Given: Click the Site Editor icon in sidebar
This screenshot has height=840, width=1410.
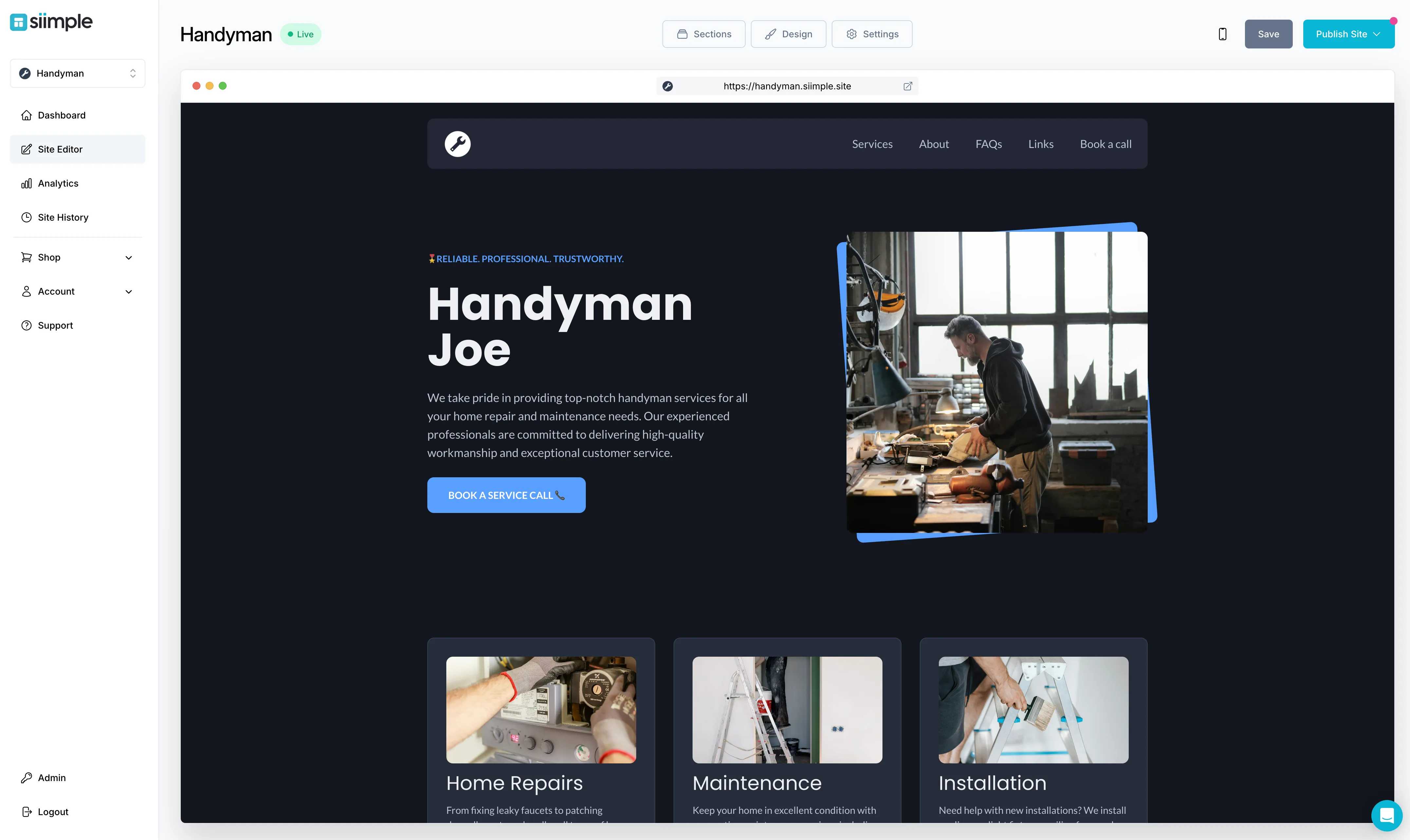Looking at the screenshot, I should [x=27, y=149].
